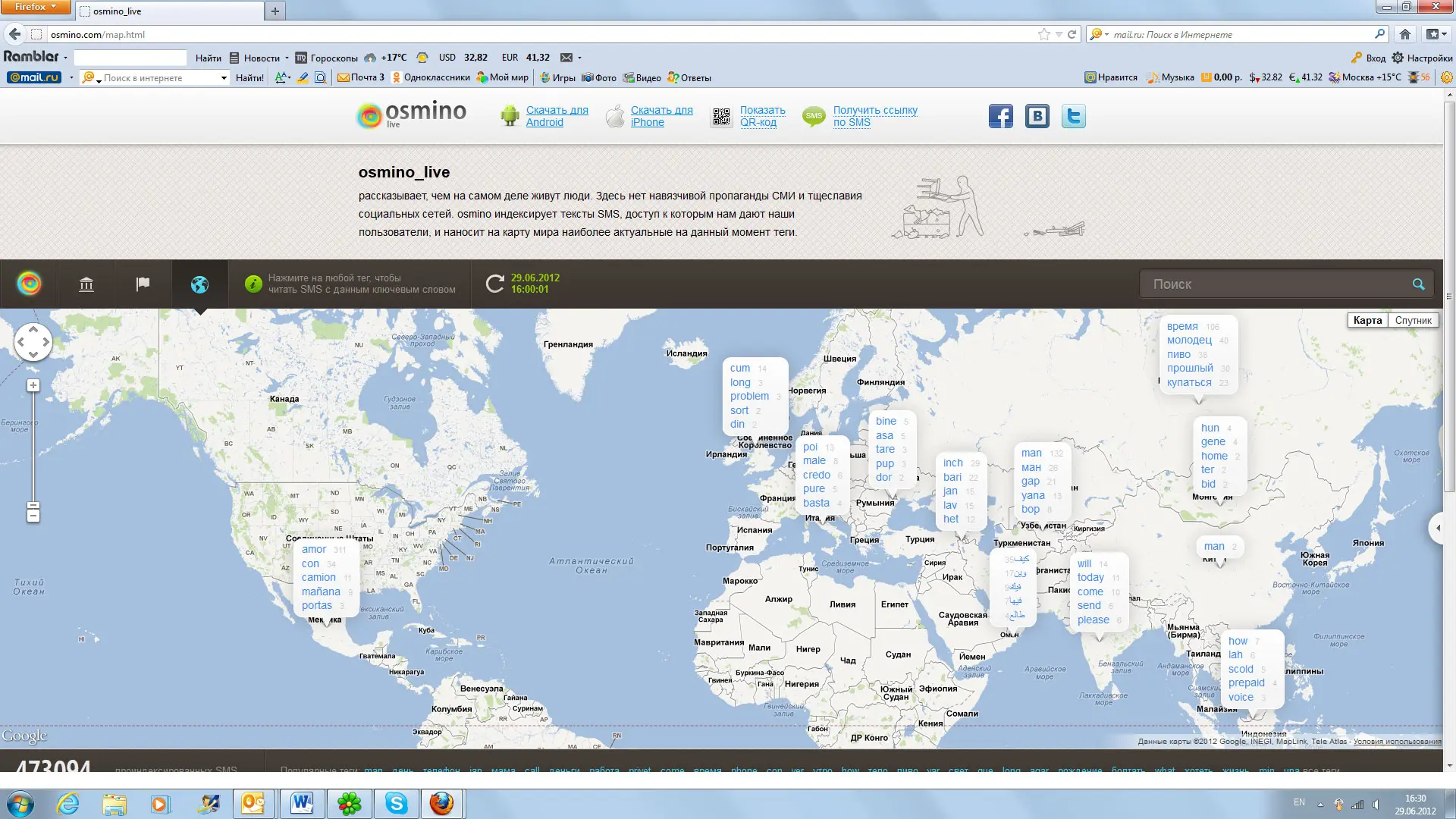This screenshot has height=819, width=1456.
Task: Click the QR-code icon
Action: 721,117
